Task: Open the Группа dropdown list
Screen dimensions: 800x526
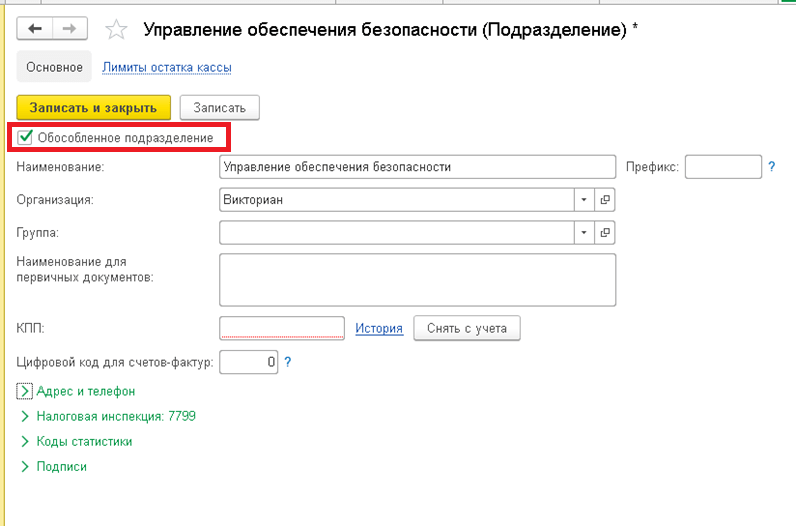Action: click(x=584, y=233)
